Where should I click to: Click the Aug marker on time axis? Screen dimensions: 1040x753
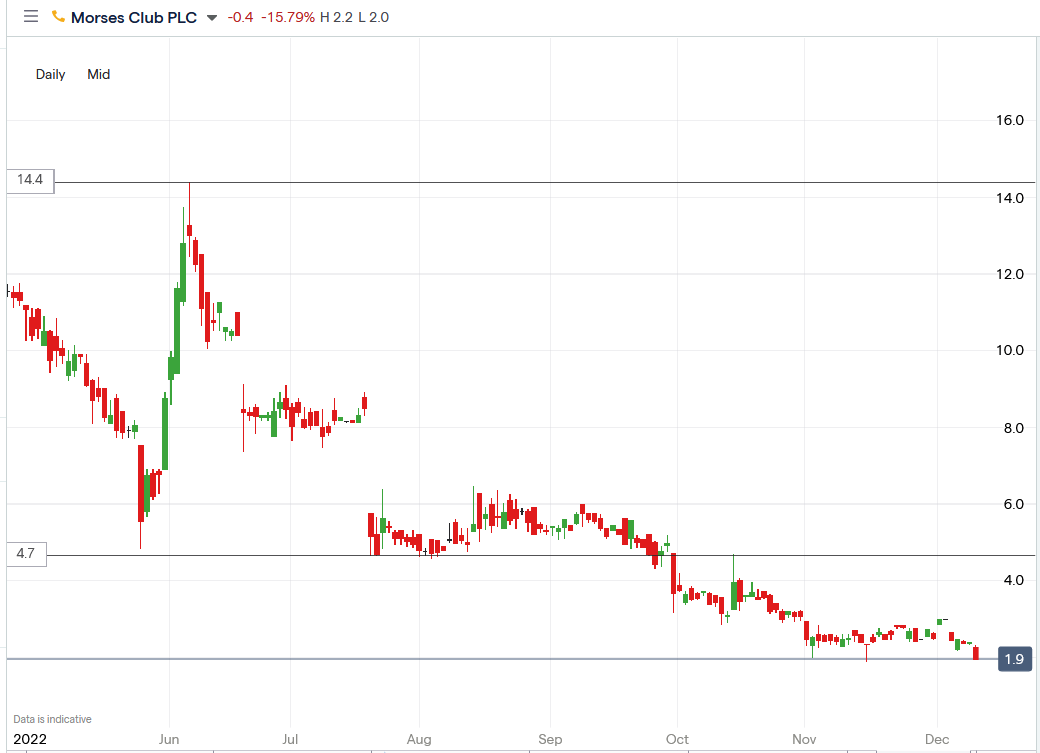click(x=419, y=739)
